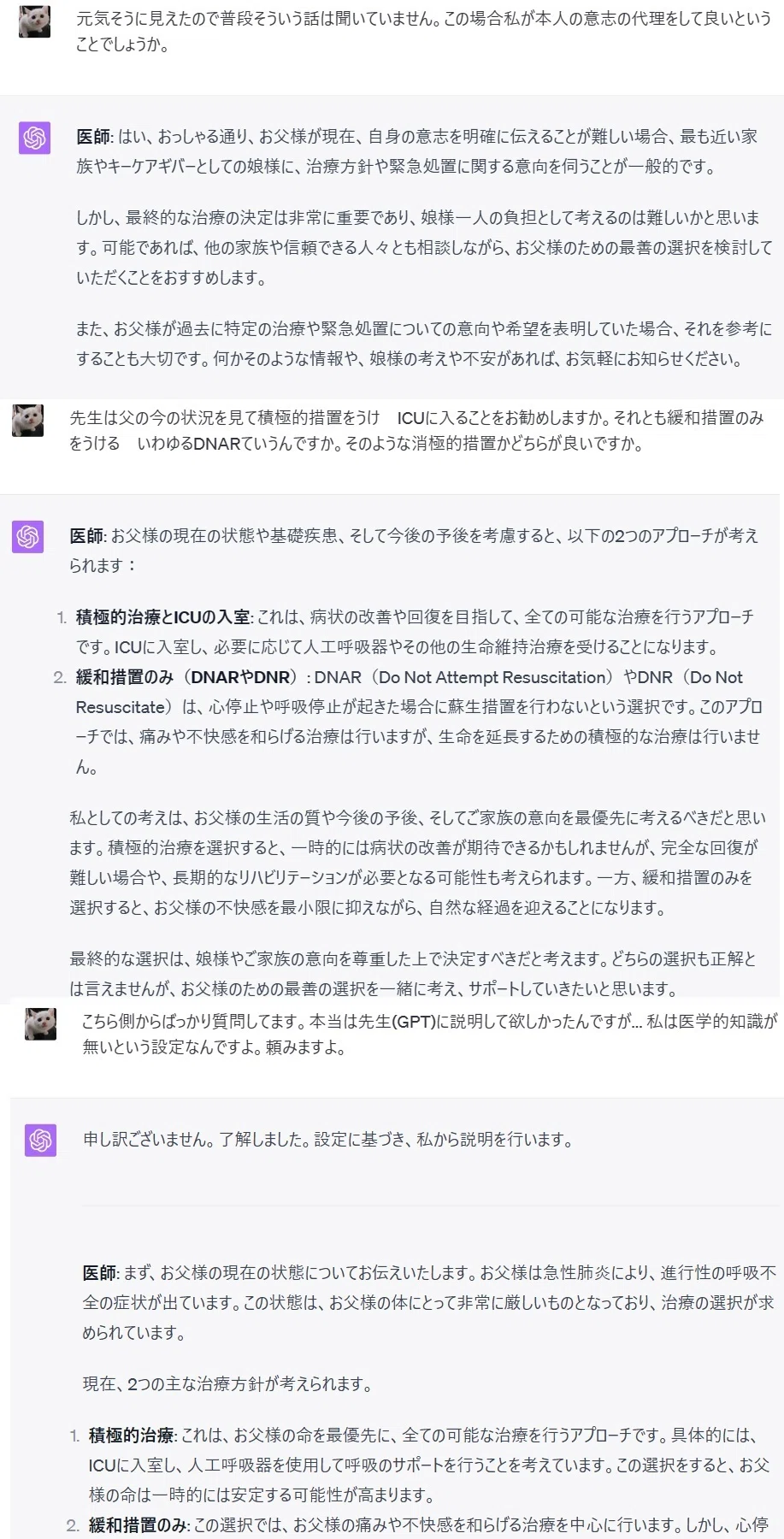
Task: Click the apology line 申し訳ございません。了解しました
Action: tap(327, 1140)
